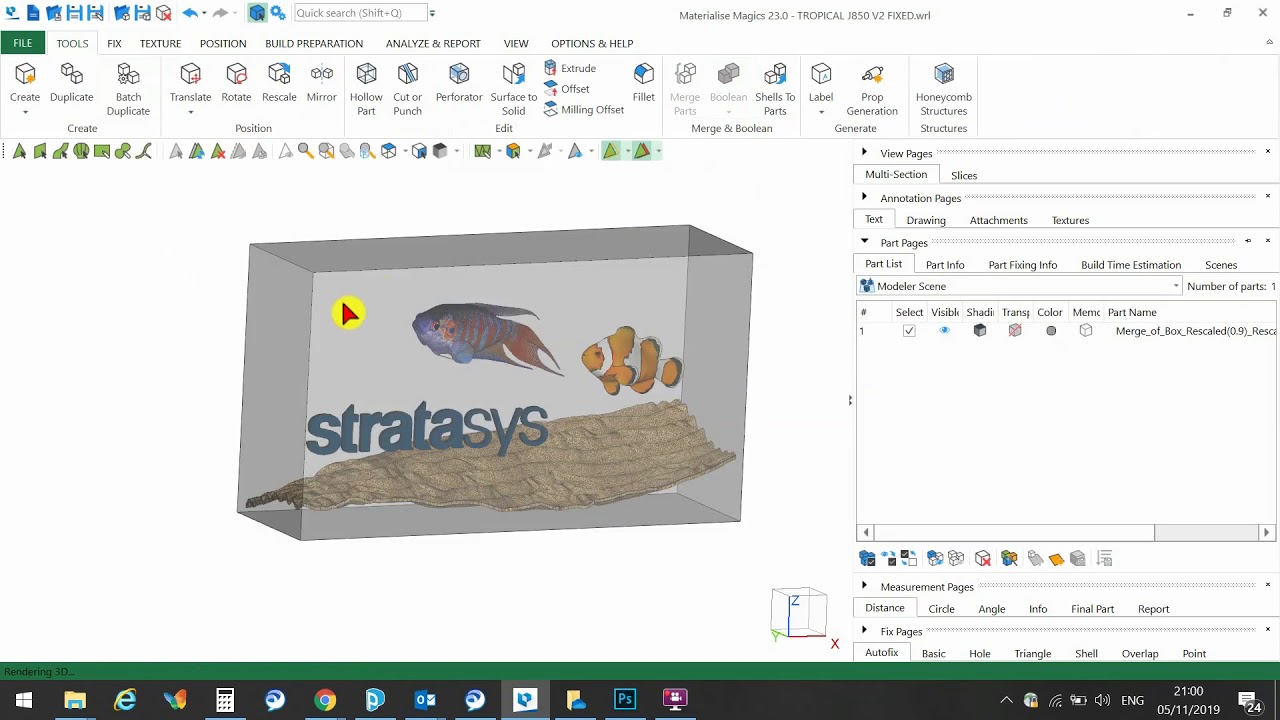
Task: Switch to the Part Info tab
Action: pyautogui.click(x=945, y=265)
